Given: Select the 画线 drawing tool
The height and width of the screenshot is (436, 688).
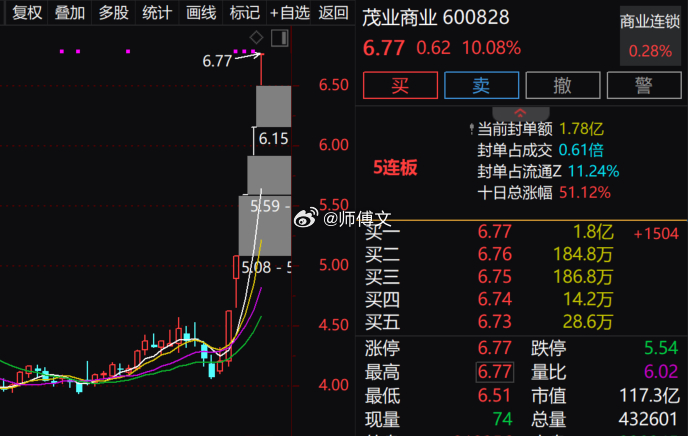Looking at the screenshot, I should 201,13.
